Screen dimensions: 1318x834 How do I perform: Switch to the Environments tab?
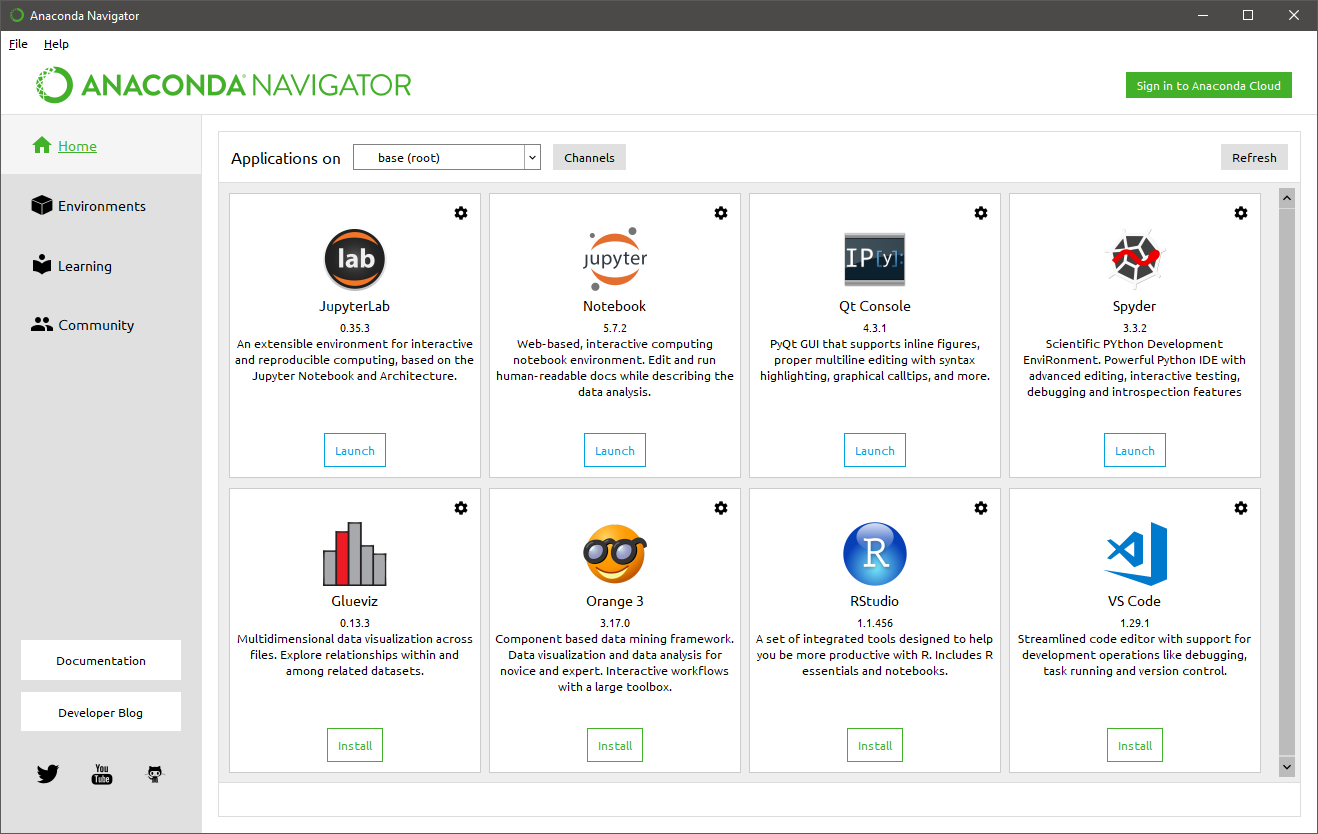click(x=101, y=206)
